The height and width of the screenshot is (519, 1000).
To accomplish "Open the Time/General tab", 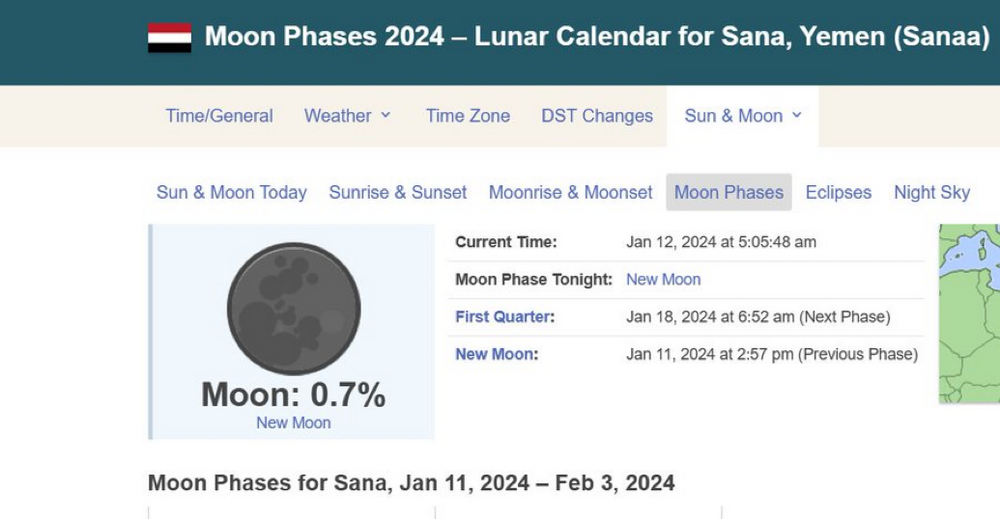I will [219, 116].
